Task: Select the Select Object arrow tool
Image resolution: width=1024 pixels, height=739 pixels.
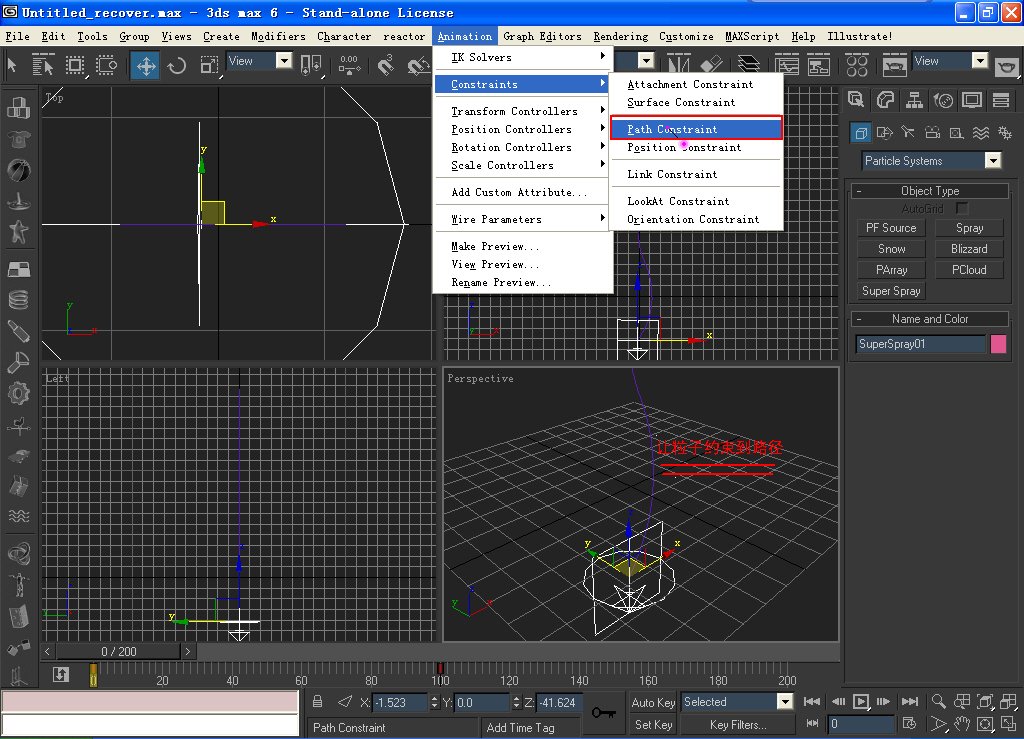Action: [x=12, y=65]
